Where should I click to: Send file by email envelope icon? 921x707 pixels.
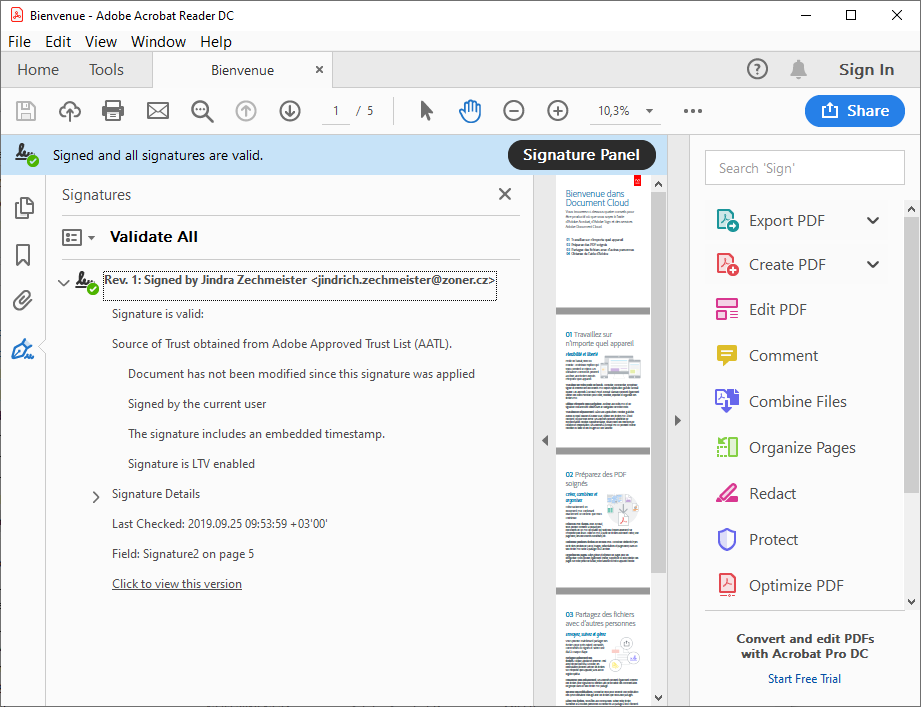point(157,110)
